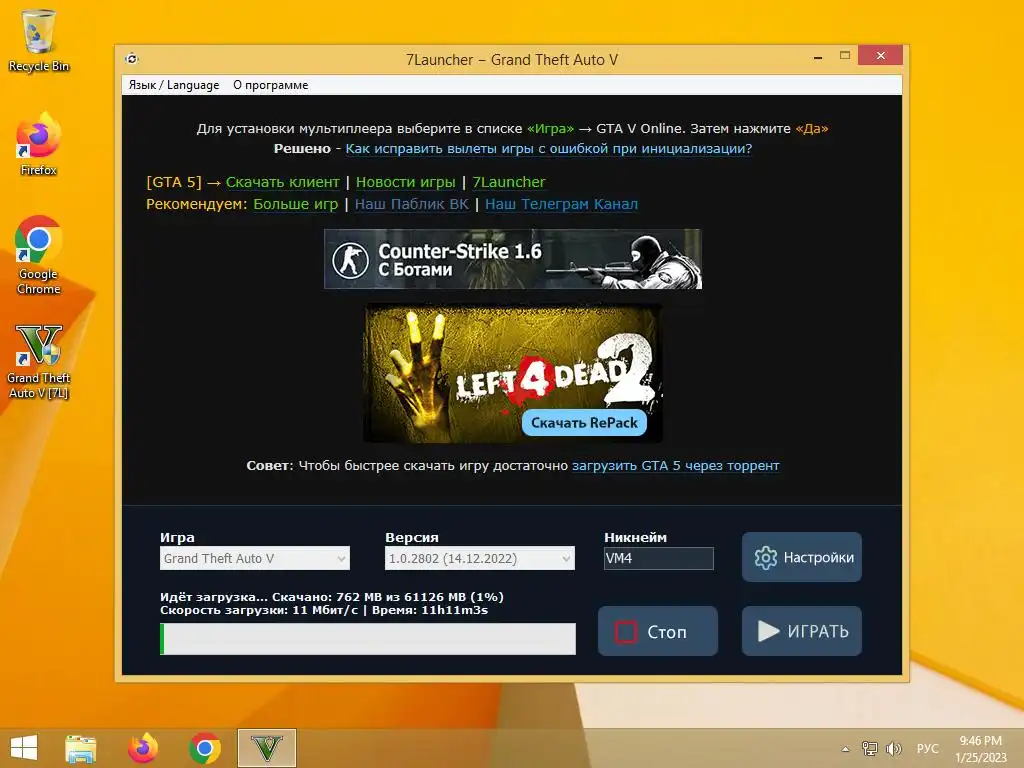Open File Explorer from the taskbar

tap(80, 748)
